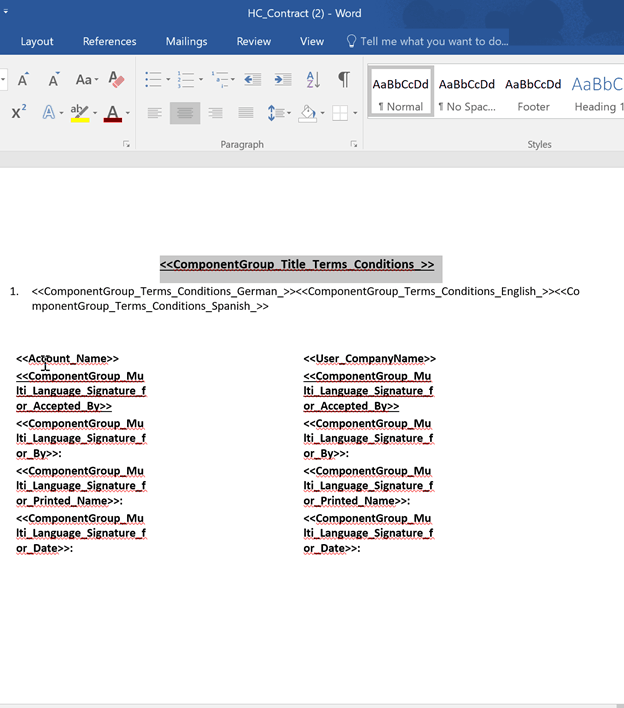
Task: Align text left
Action: [x=154, y=112]
